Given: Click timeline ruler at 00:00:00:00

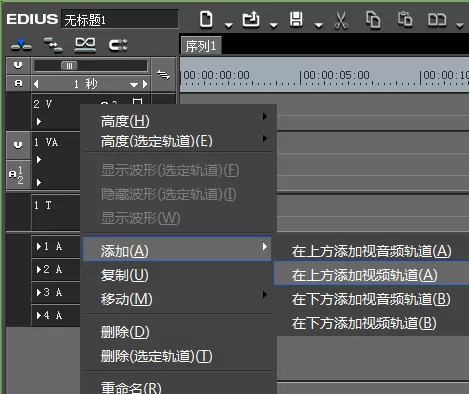Looking at the screenshot, I should (216, 75).
